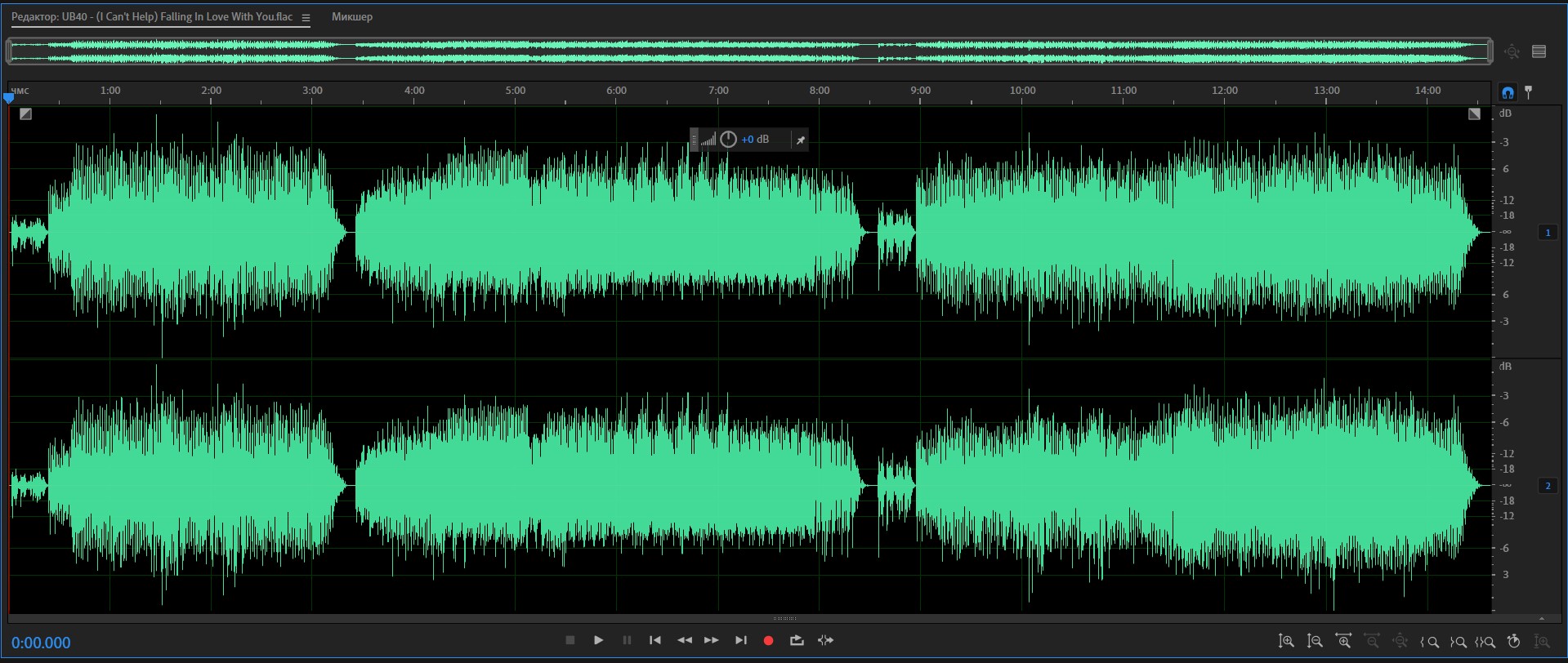1568x663 pixels.
Task: Click the skip selection icon
Action: [x=825, y=641]
